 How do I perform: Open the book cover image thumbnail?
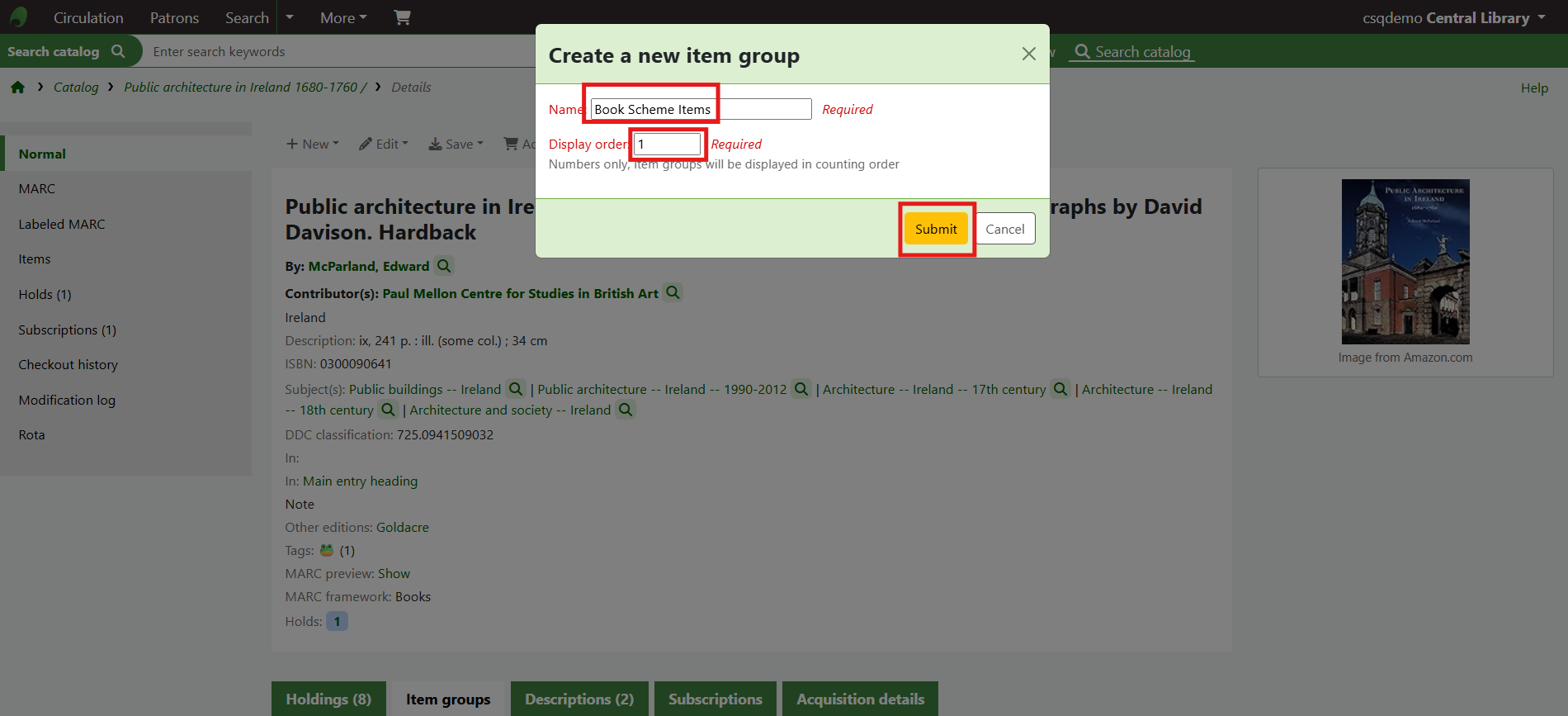pyautogui.click(x=1405, y=262)
